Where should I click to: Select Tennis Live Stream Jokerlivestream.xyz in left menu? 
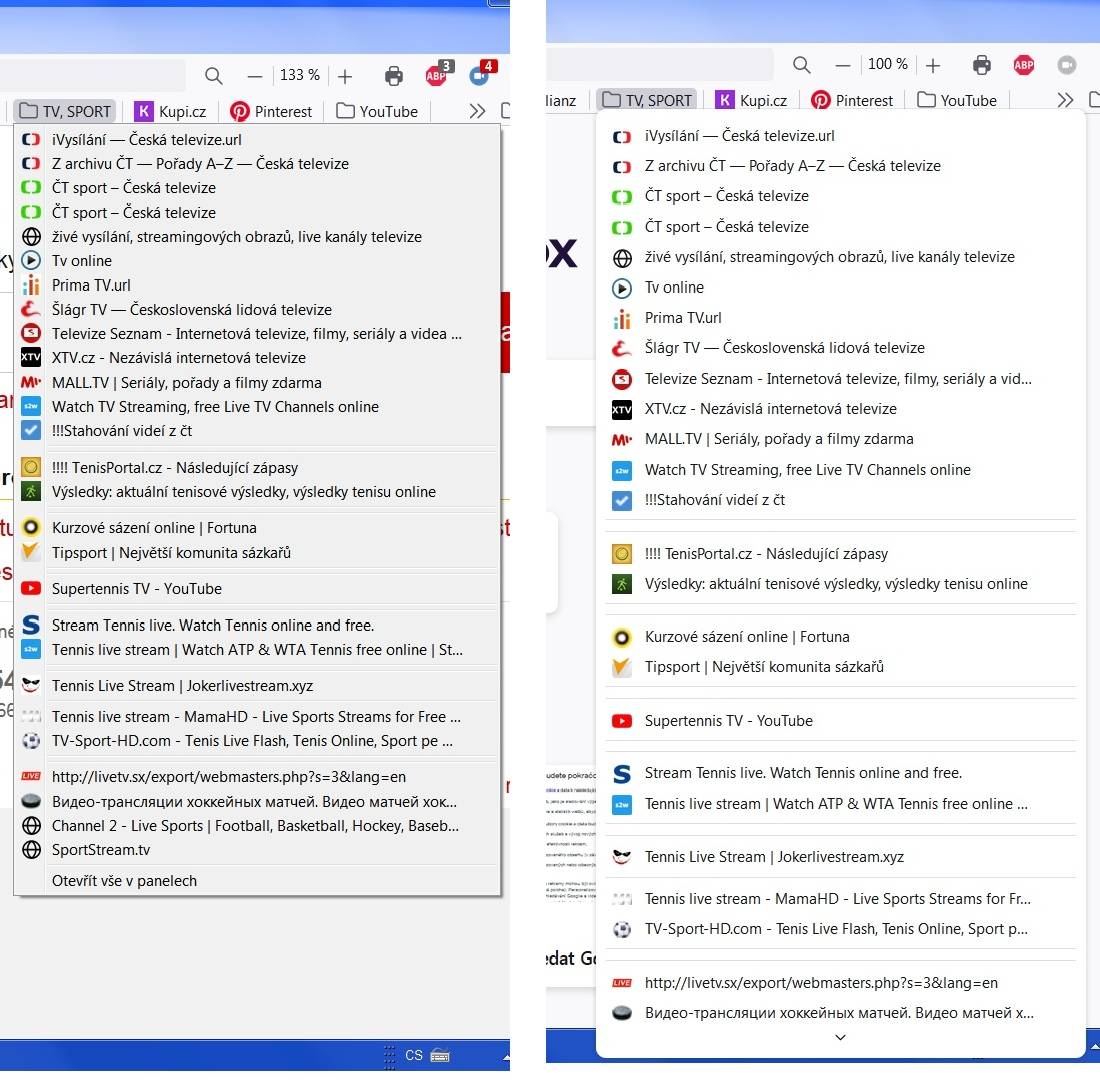point(257,685)
